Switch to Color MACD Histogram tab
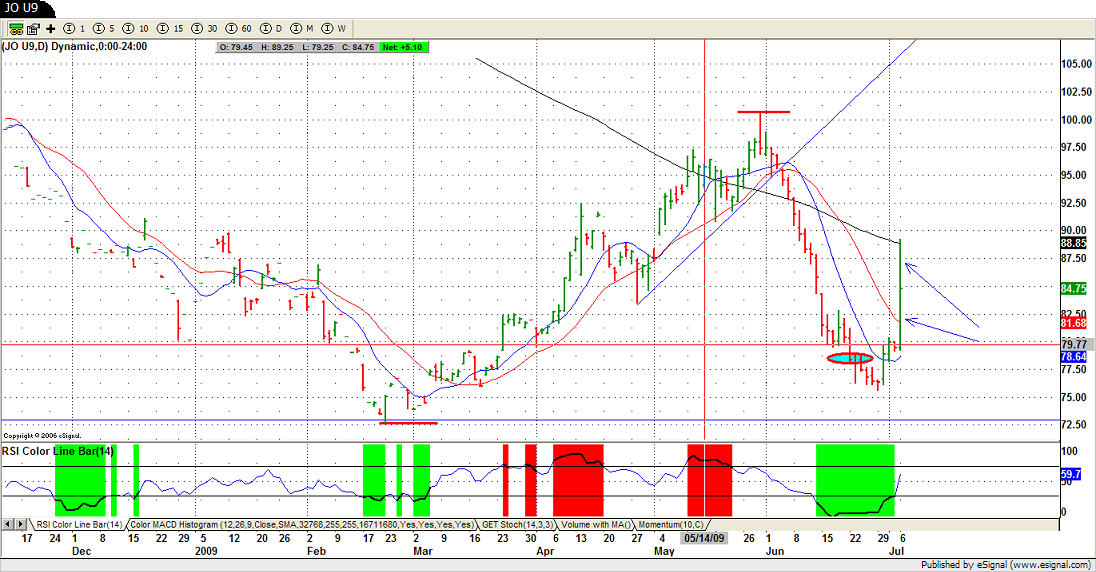1096x572 pixels. (301, 524)
